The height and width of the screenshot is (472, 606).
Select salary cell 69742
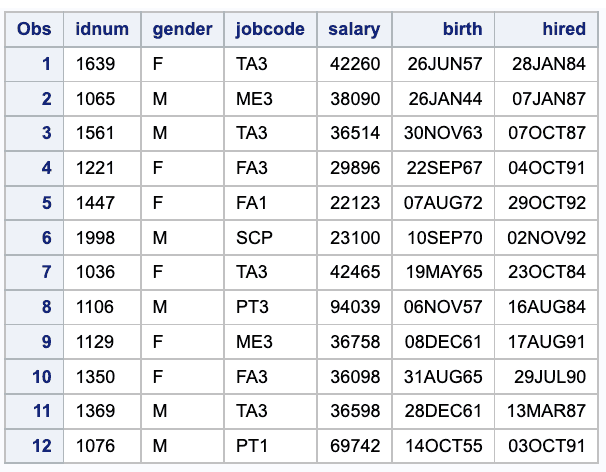coord(354,446)
